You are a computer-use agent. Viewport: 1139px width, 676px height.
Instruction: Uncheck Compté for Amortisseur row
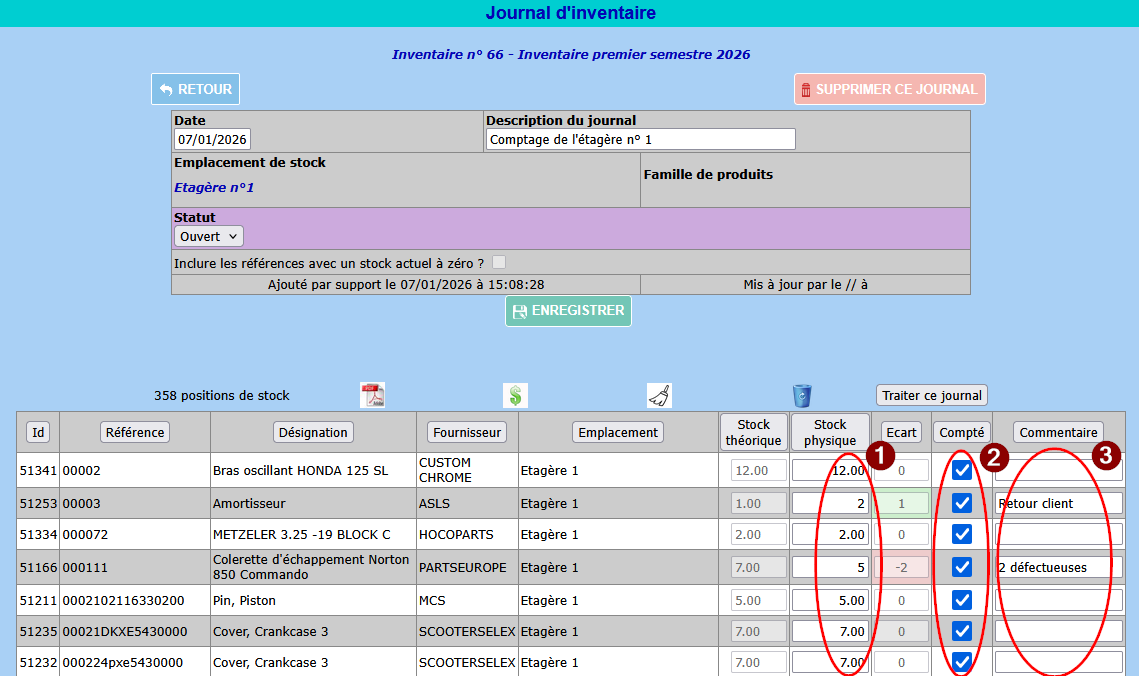(x=961, y=503)
